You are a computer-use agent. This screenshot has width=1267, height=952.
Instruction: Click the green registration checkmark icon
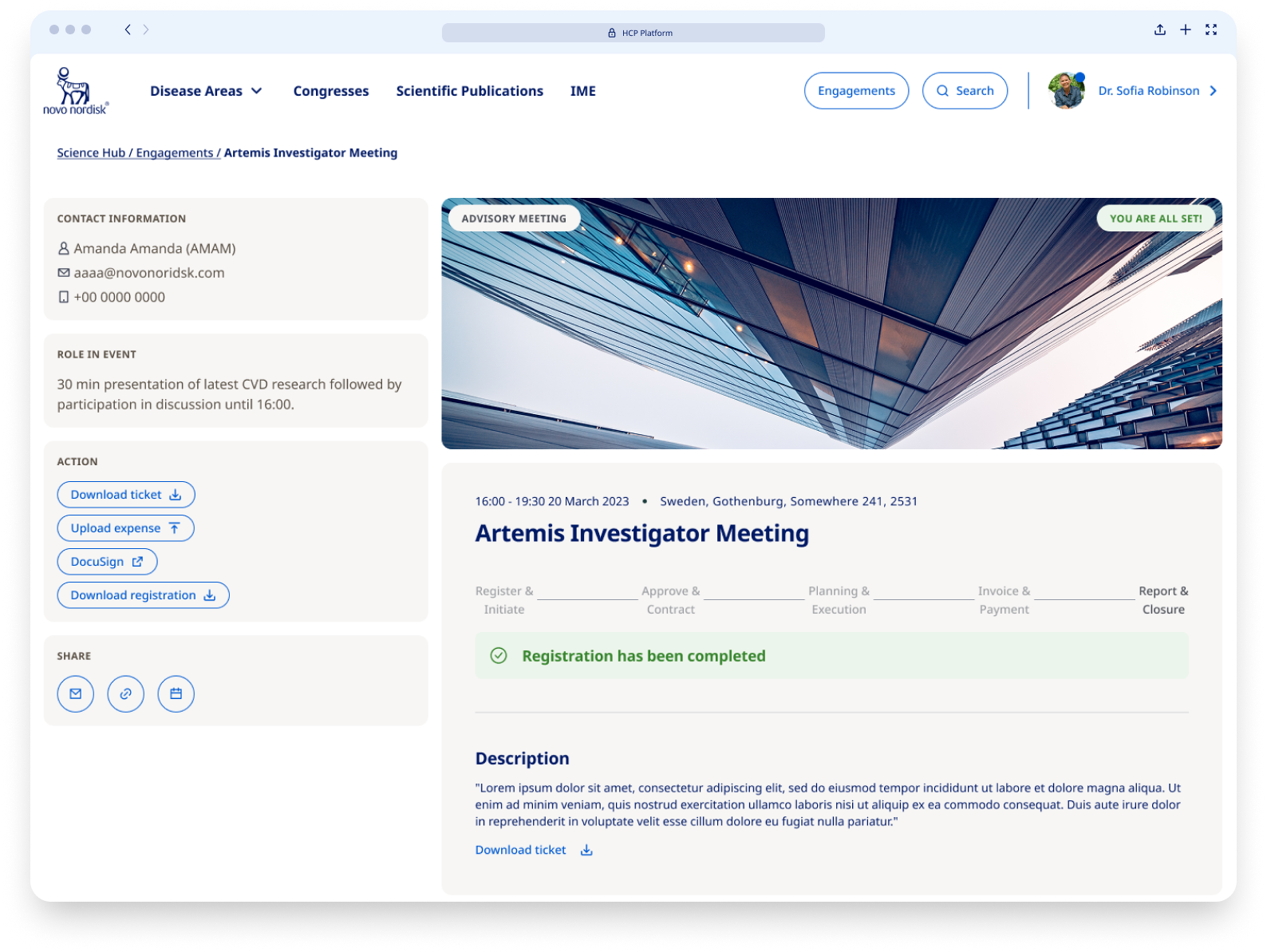(x=499, y=656)
